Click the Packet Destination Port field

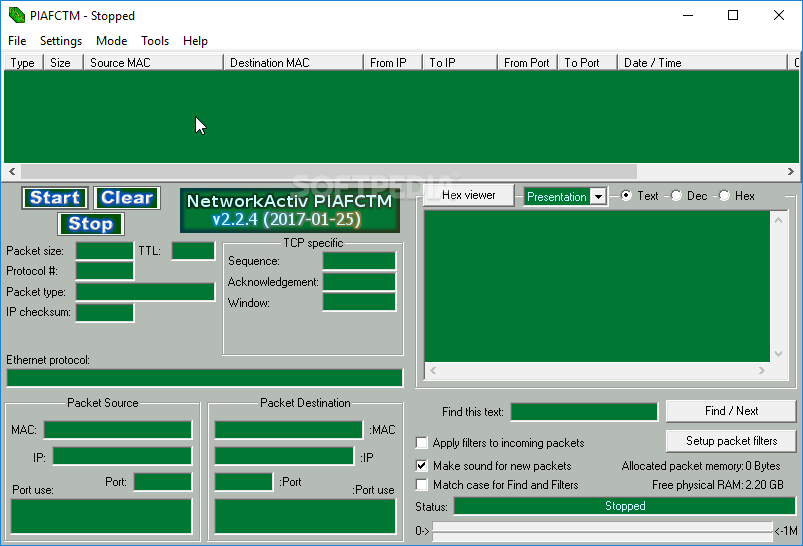pyautogui.click(x=243, y=482)
